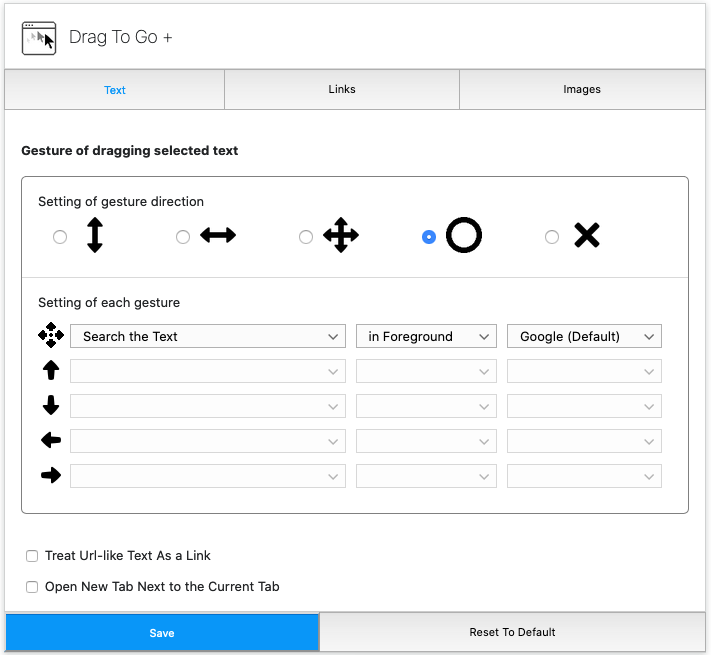Open the in Foreground dropdown
The height and width of the screenshot is (655, 711).
pyautogui.click(x=426, y=336)
